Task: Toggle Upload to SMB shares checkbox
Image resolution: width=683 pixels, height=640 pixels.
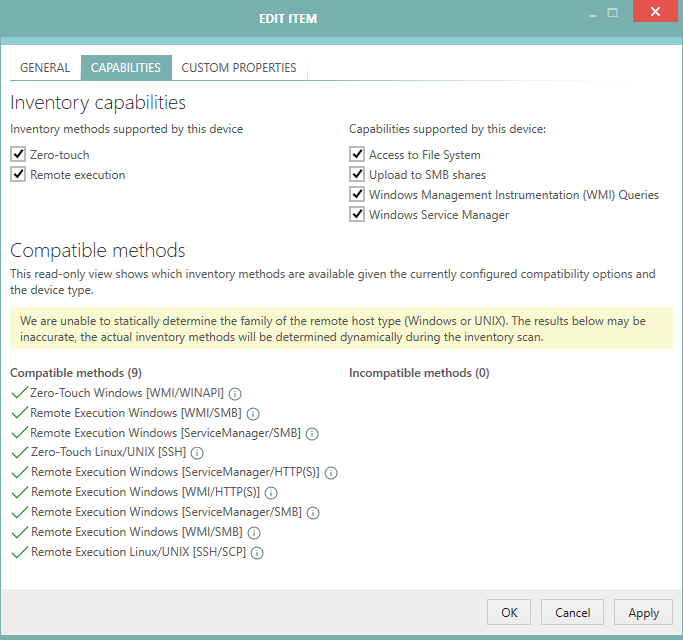Action: pos(357,175)
